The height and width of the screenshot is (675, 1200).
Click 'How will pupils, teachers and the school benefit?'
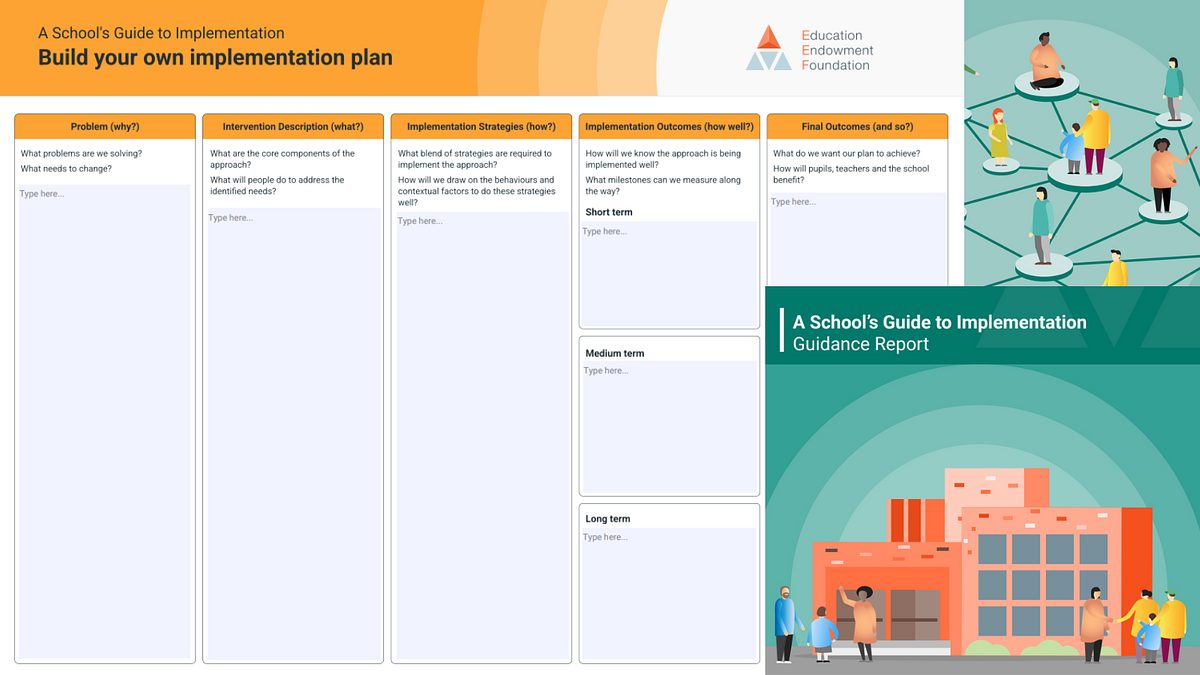point(851,174)
